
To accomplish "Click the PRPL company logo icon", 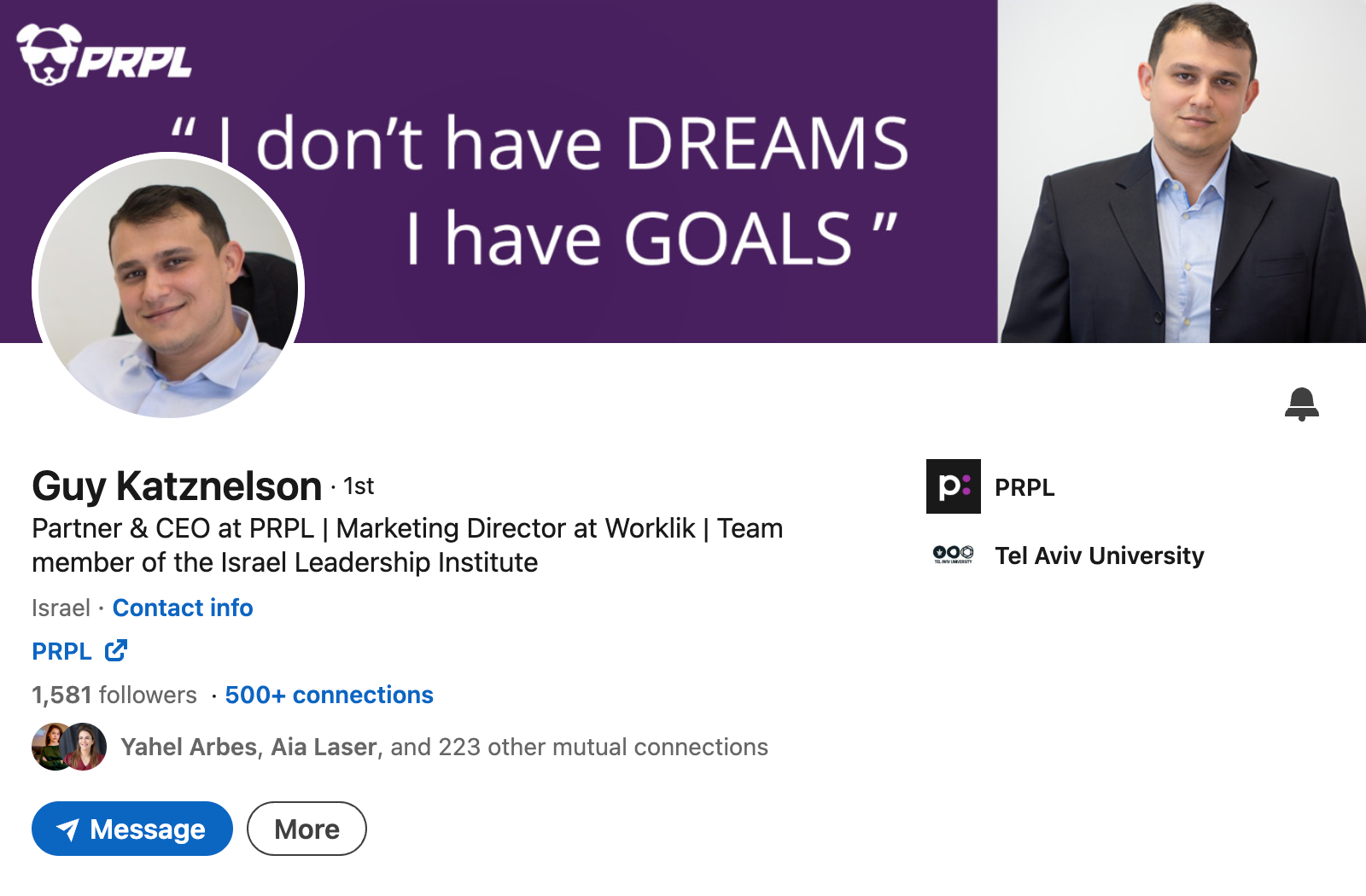I will [954, 486].
